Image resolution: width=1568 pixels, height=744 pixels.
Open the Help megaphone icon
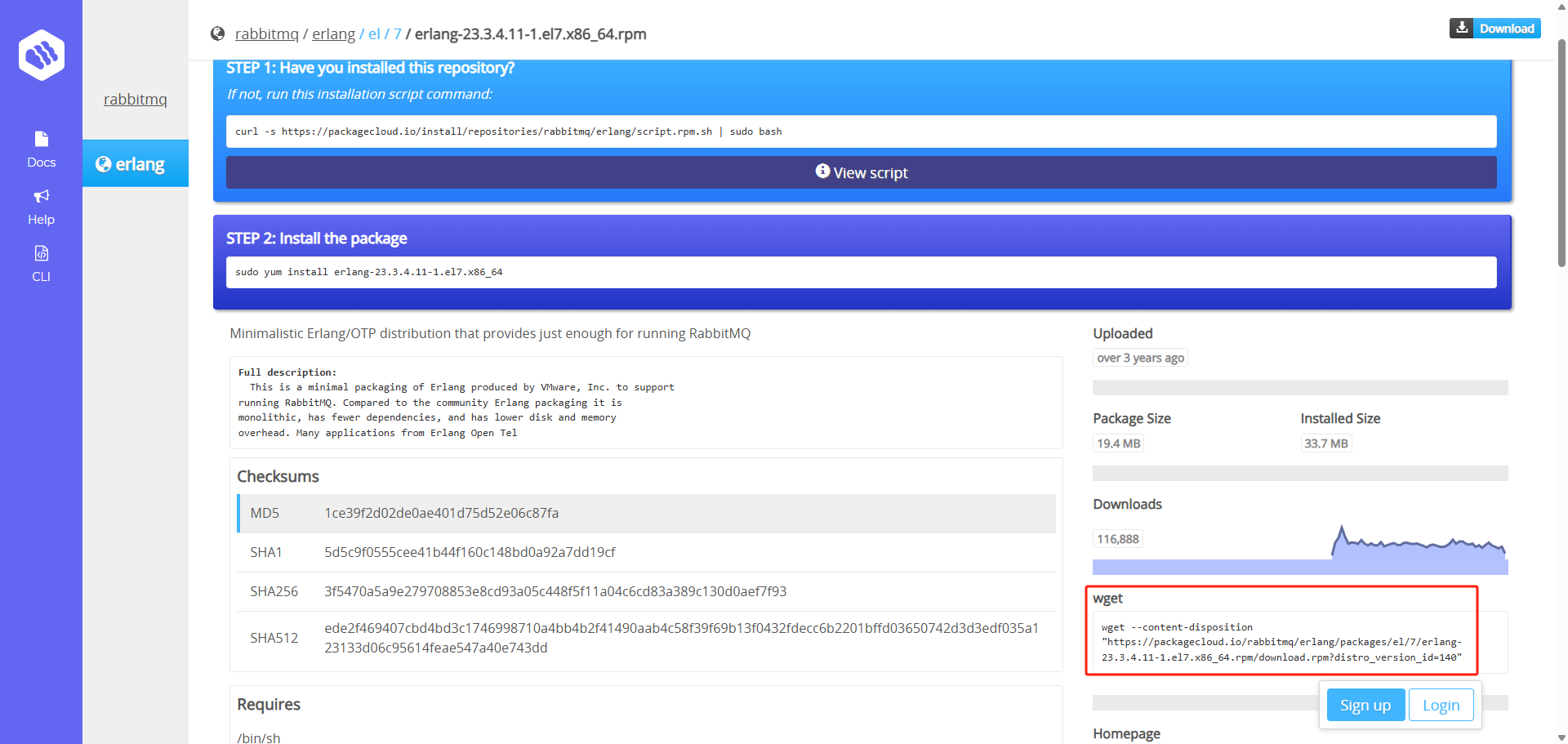pyautogui.click(x=42, y=196)
